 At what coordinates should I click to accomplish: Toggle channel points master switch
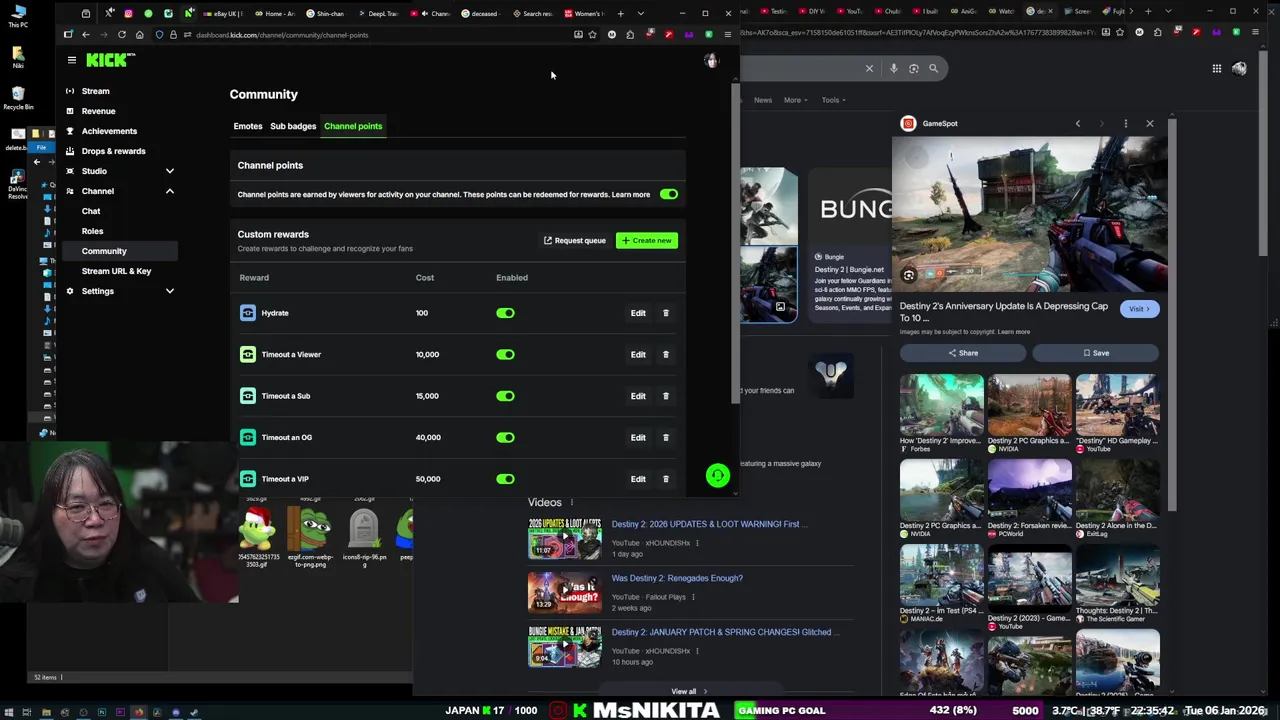coord(668,194)
